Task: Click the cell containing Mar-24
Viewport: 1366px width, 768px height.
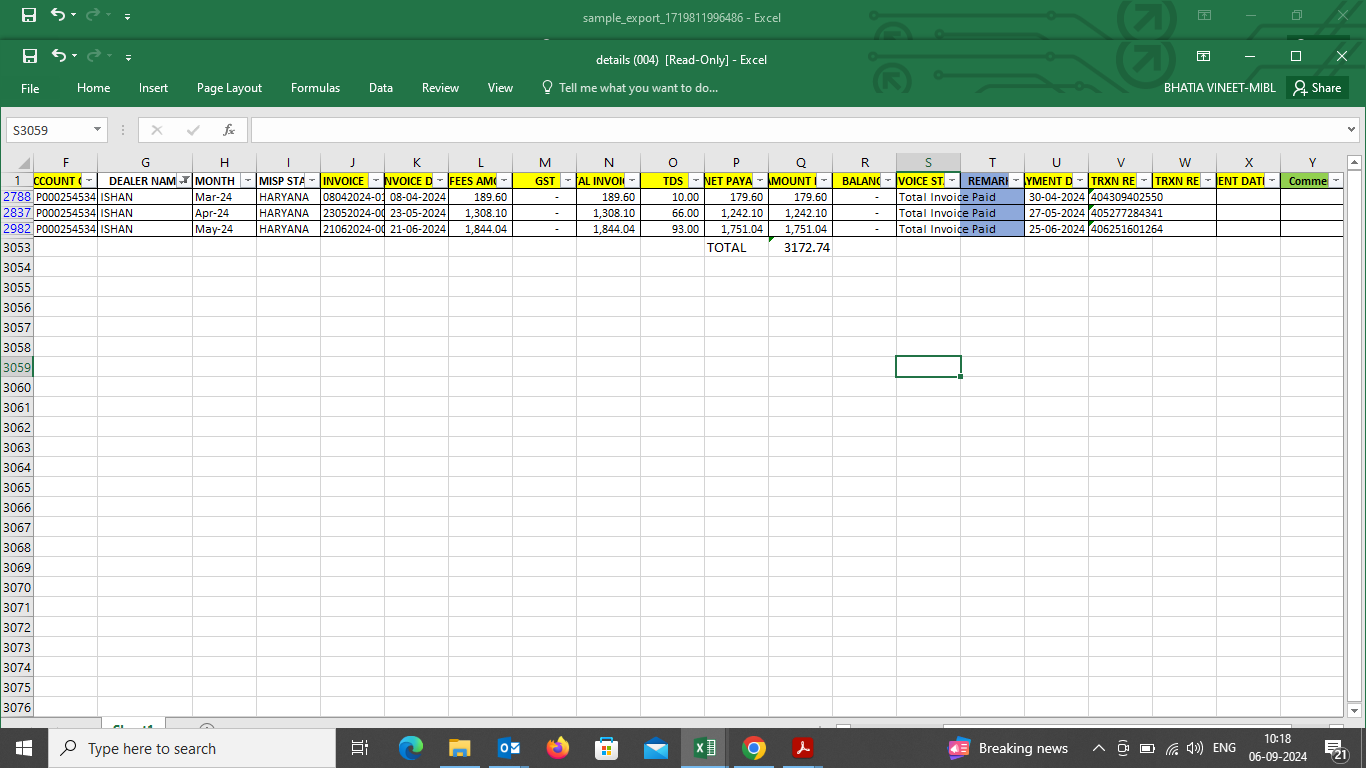Action: pyautogui.click(x=224, y=197)
